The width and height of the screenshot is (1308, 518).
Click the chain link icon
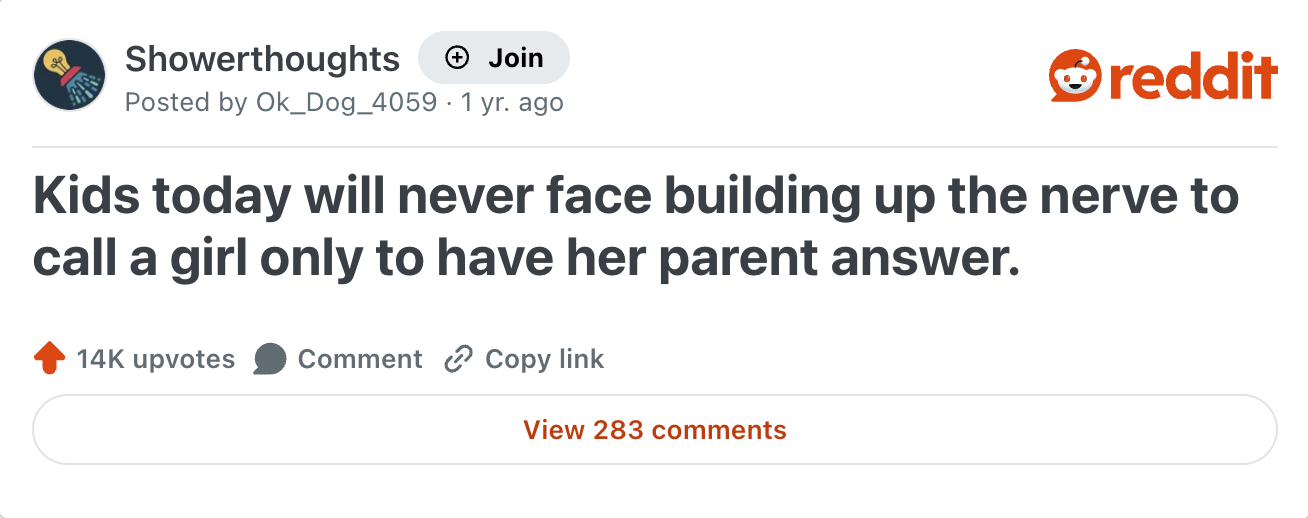[x=457, y=359]
